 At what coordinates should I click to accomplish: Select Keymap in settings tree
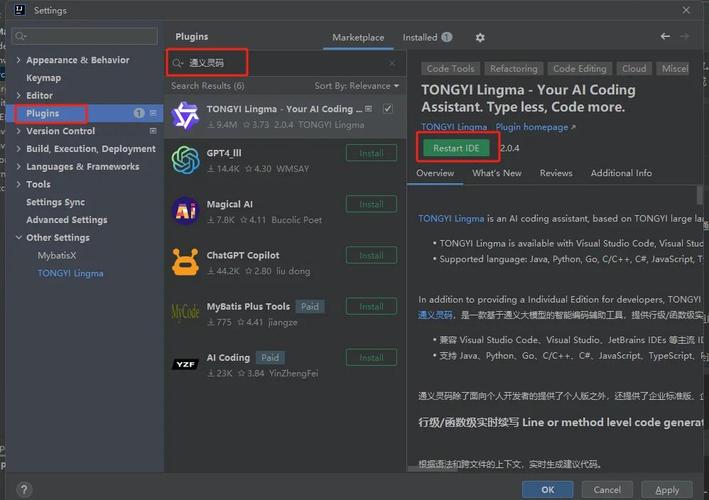(43, 78)
